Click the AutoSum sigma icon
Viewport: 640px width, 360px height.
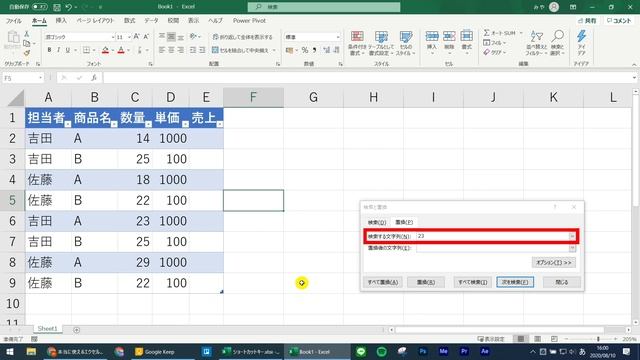pos(487,33)
